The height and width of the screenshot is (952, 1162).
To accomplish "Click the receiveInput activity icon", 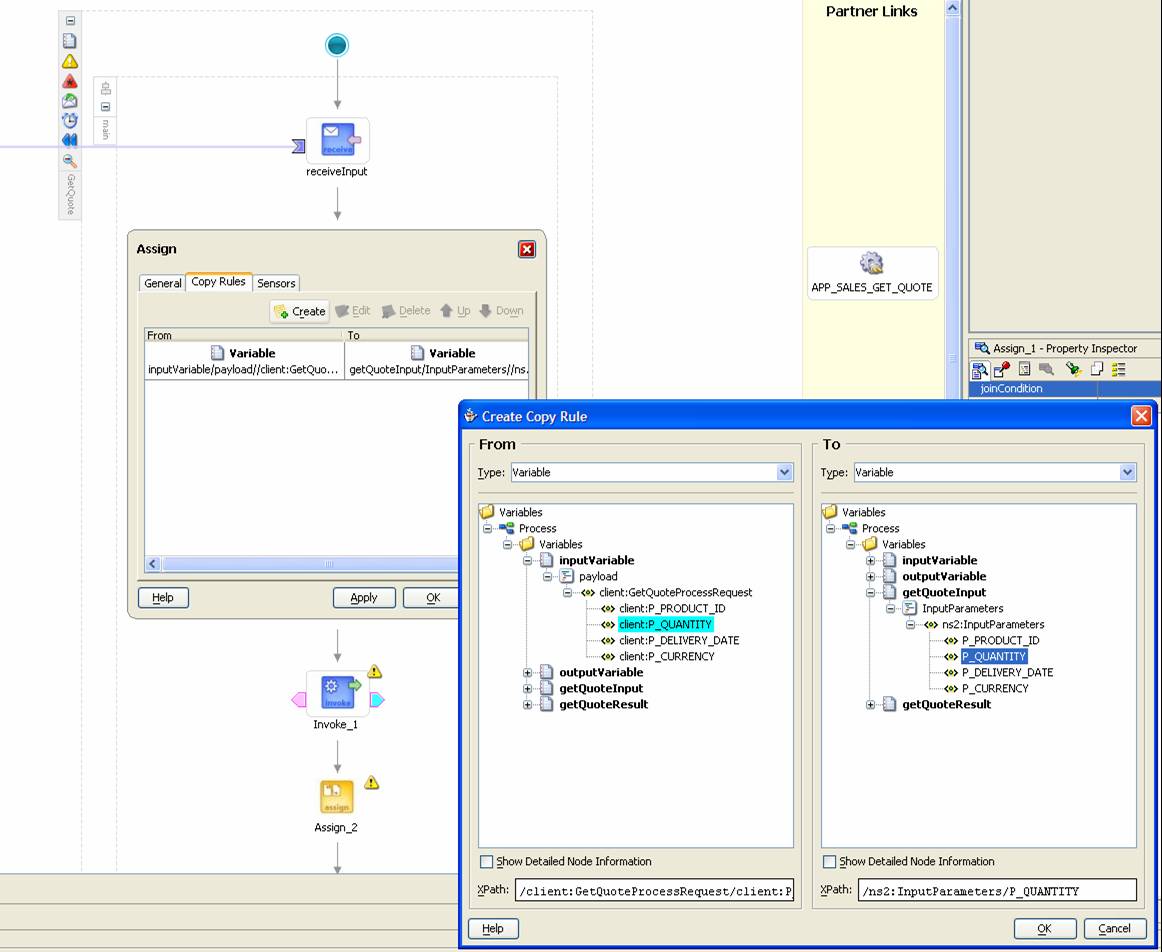I will point(337,140).
